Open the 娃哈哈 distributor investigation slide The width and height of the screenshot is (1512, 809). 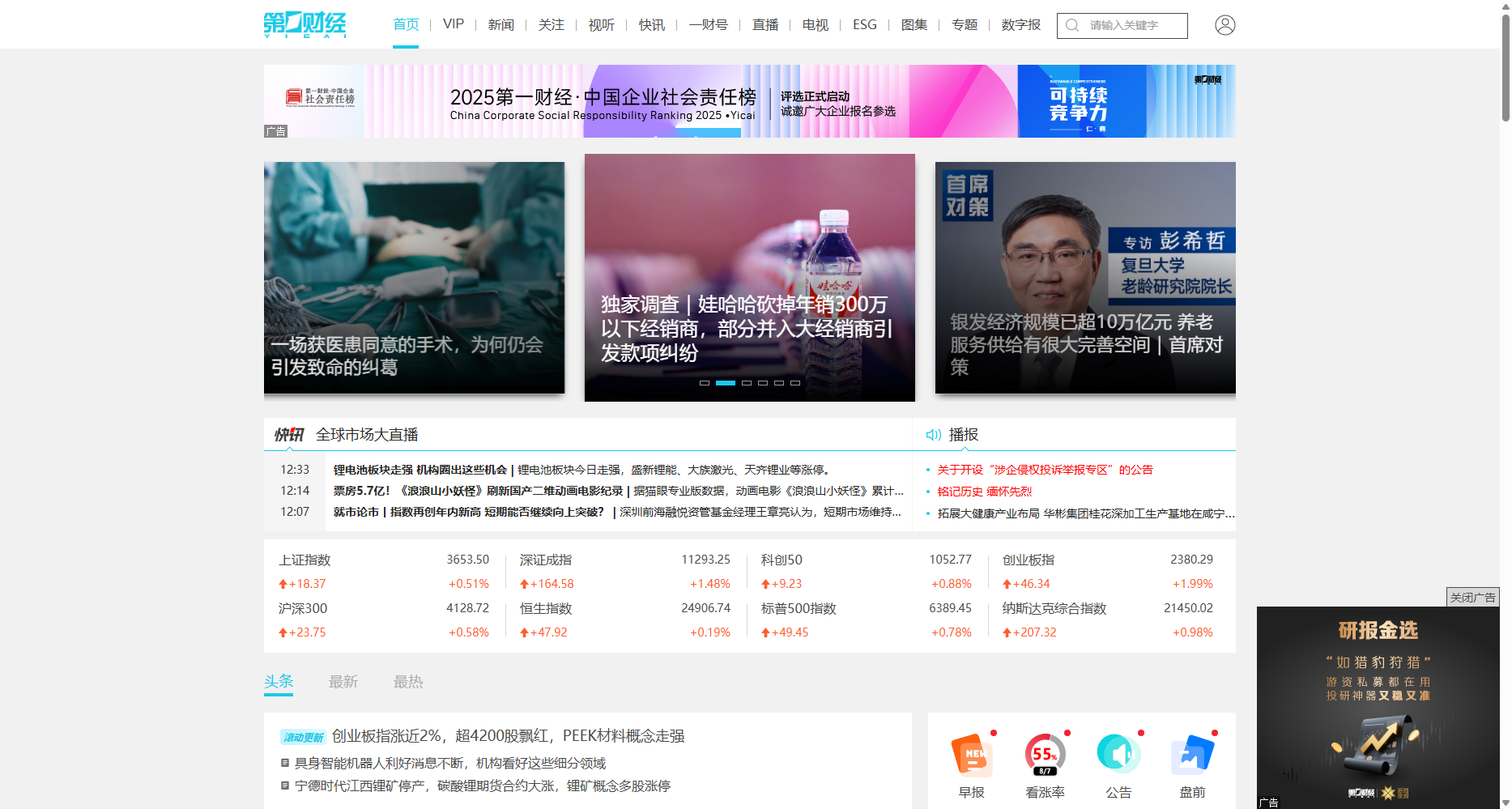click(750, 278)
